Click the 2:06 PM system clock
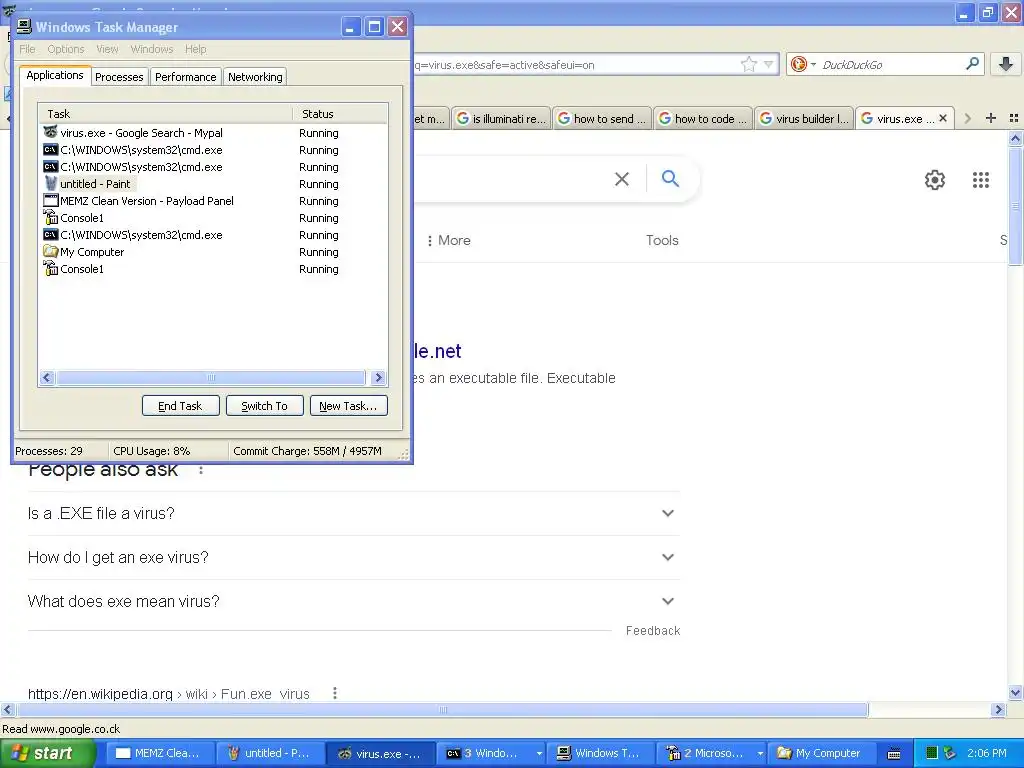 tap(987, 753)
